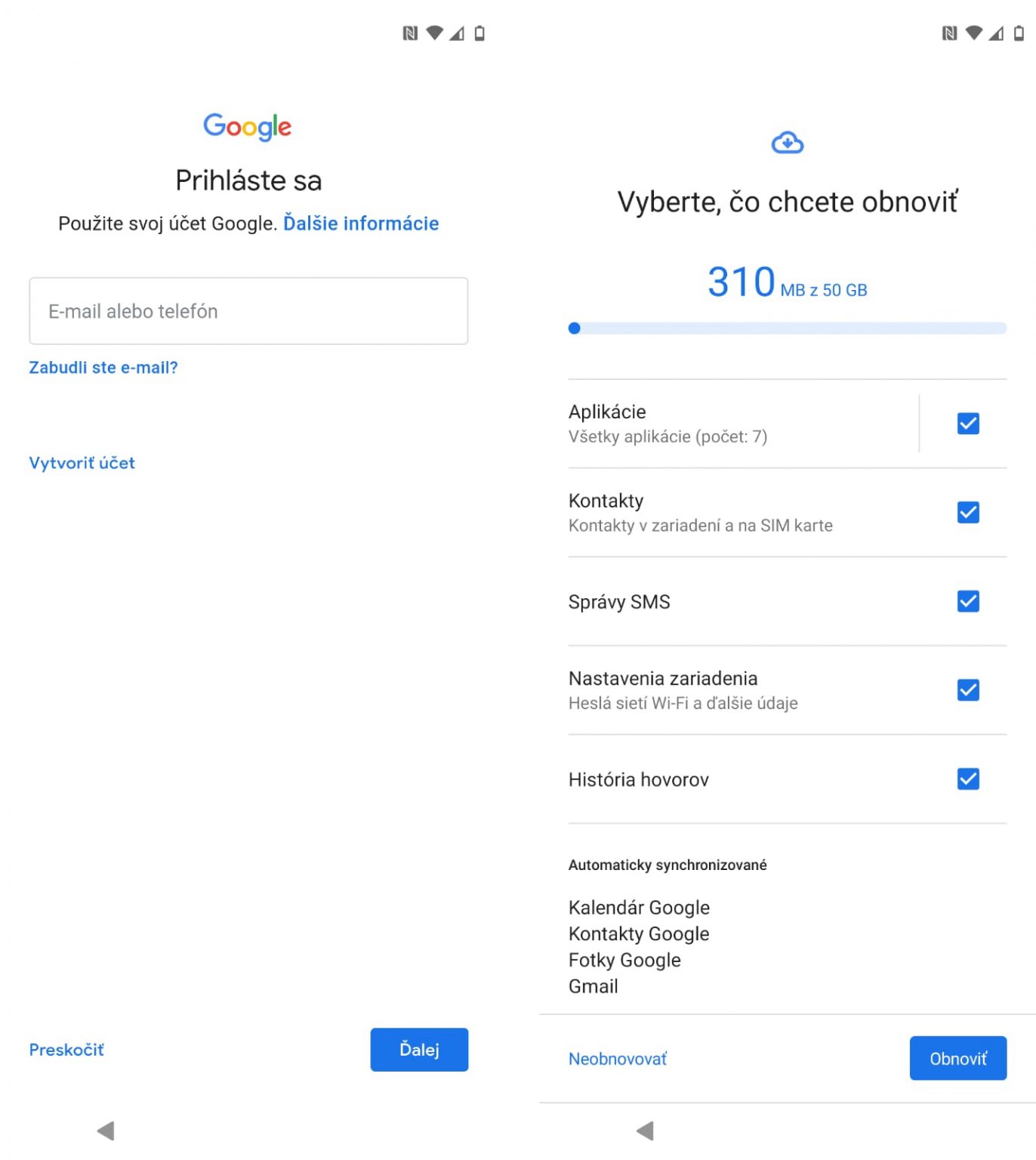Tap the back arrow on sign-in screen
This screenshot has height=1160, width=1036.
click(x=106, y=1131)
